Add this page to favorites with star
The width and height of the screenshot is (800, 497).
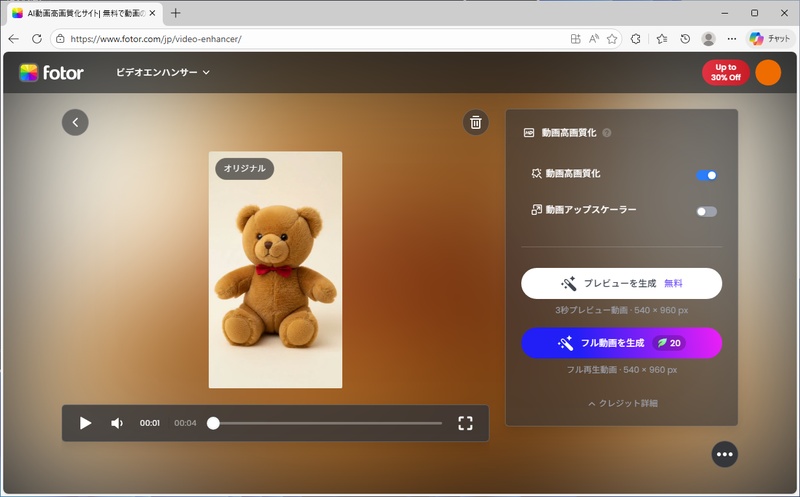pyautogui.click(x=612, y=39)
